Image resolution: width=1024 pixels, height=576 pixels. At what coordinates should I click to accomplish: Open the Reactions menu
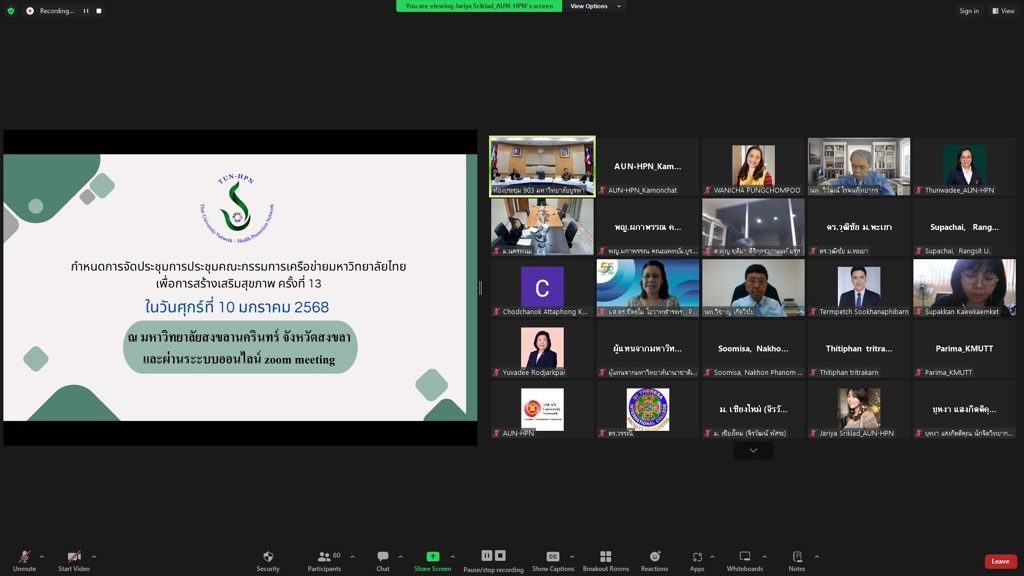coord(655,558)
